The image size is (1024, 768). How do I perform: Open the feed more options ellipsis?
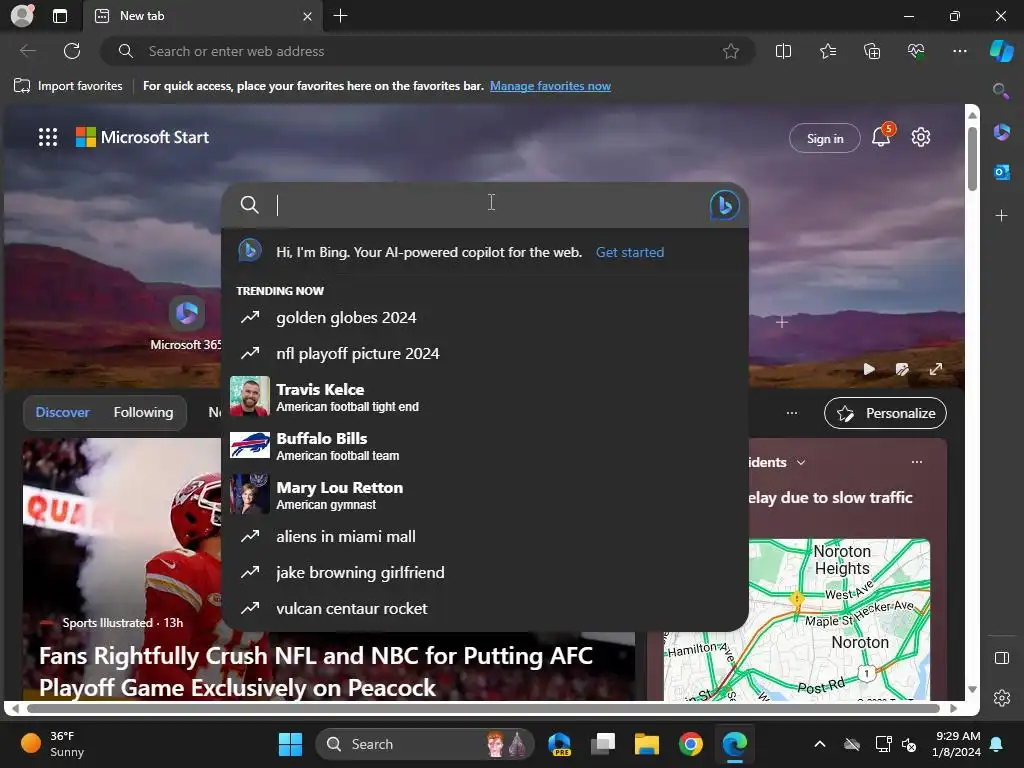pos(792,413)
